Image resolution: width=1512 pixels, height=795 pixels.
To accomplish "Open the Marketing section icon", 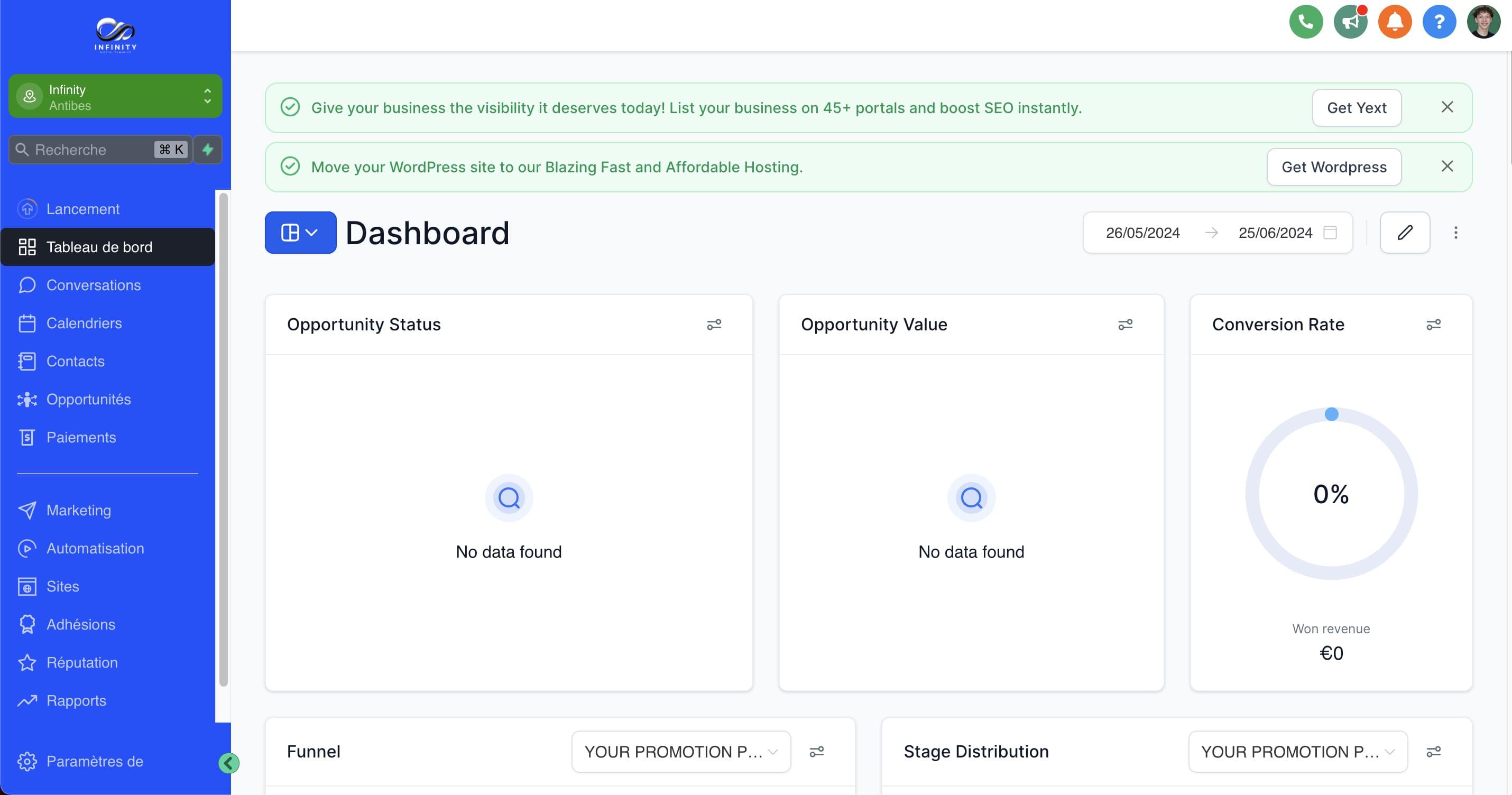I will pos(27,510).
